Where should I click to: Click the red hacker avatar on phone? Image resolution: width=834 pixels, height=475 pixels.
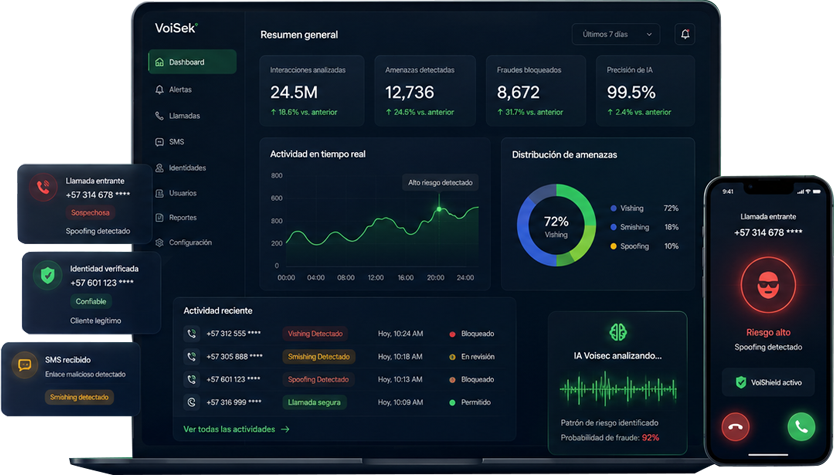pos(768,285)
